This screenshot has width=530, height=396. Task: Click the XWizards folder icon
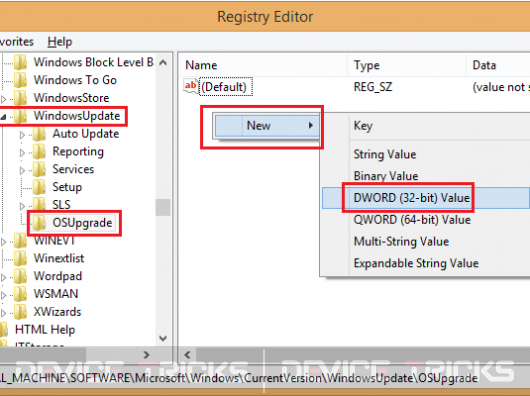[21, 312]
